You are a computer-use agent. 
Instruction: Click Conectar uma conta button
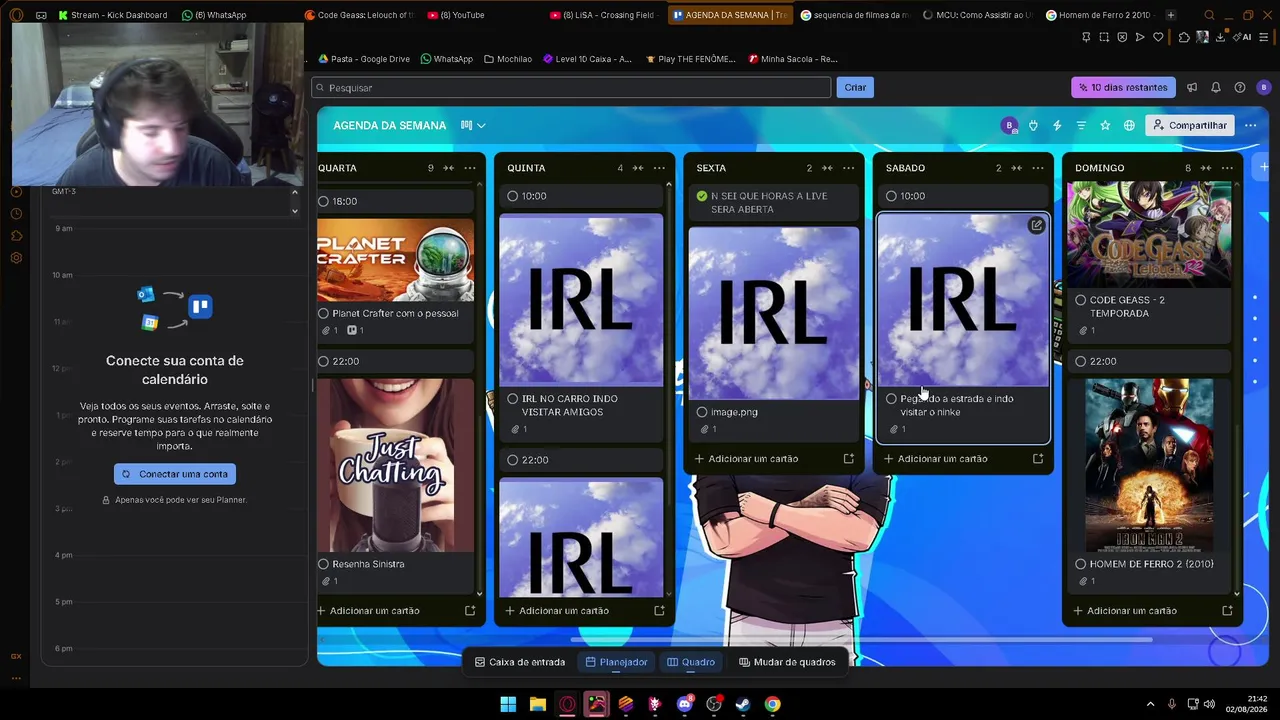[x=175, y=474]
